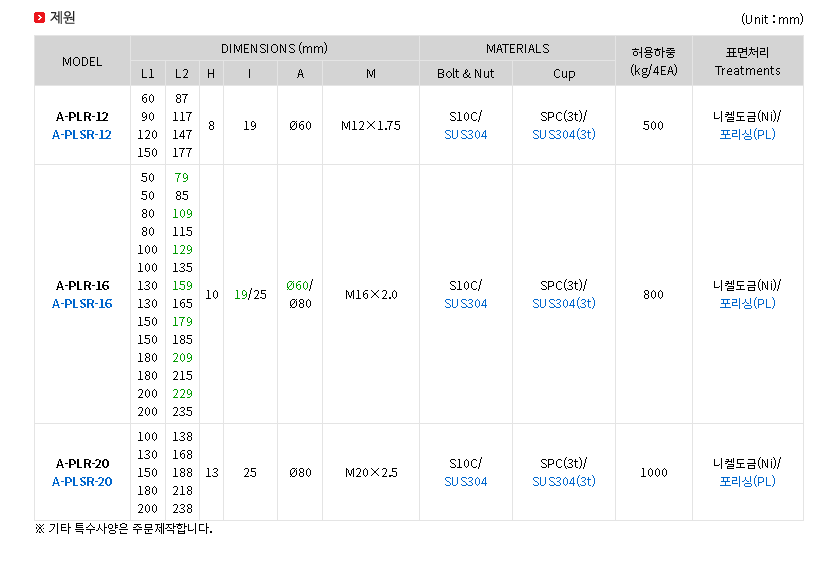Select L2 value 138

tap(182, 437)
